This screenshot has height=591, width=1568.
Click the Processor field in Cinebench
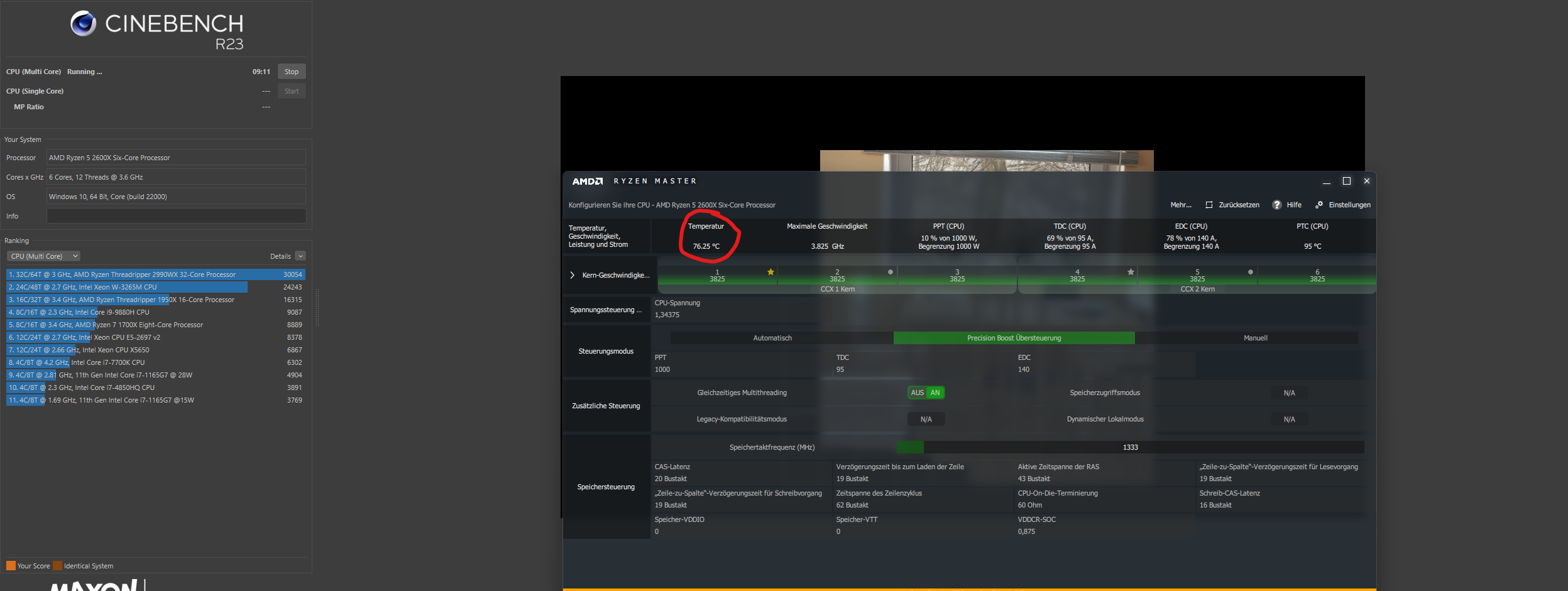(176, 158)
